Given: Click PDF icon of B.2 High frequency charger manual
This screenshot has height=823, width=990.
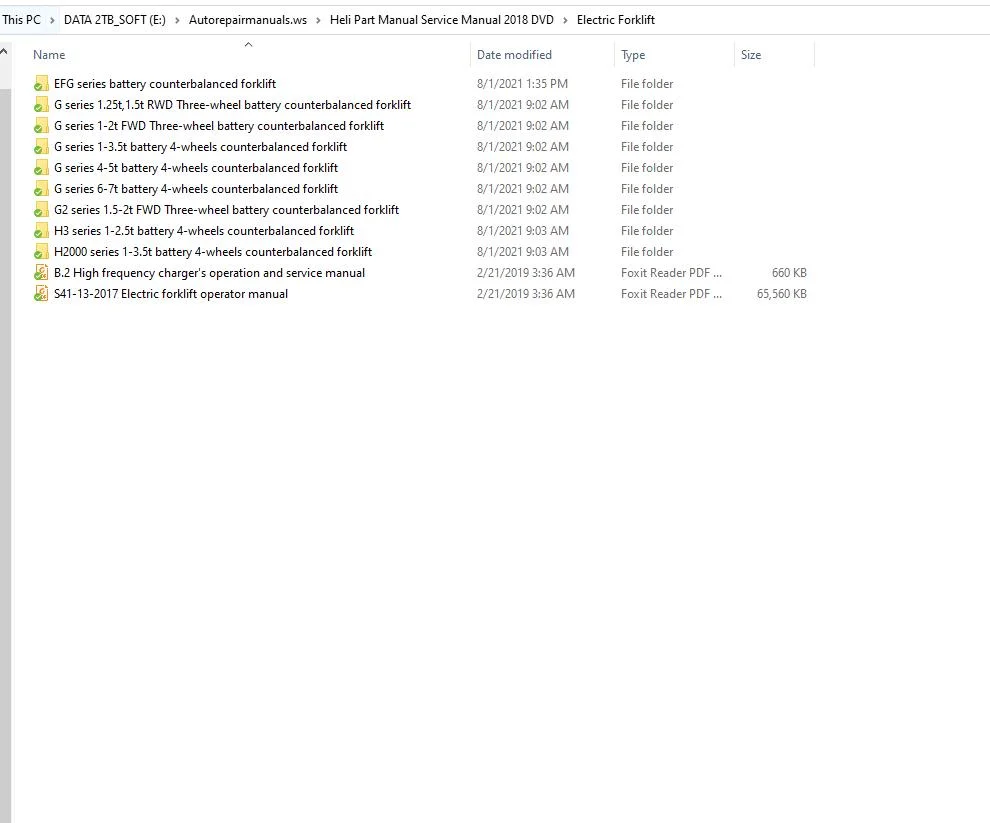Looking at the screenshot, I should (41, 273).
